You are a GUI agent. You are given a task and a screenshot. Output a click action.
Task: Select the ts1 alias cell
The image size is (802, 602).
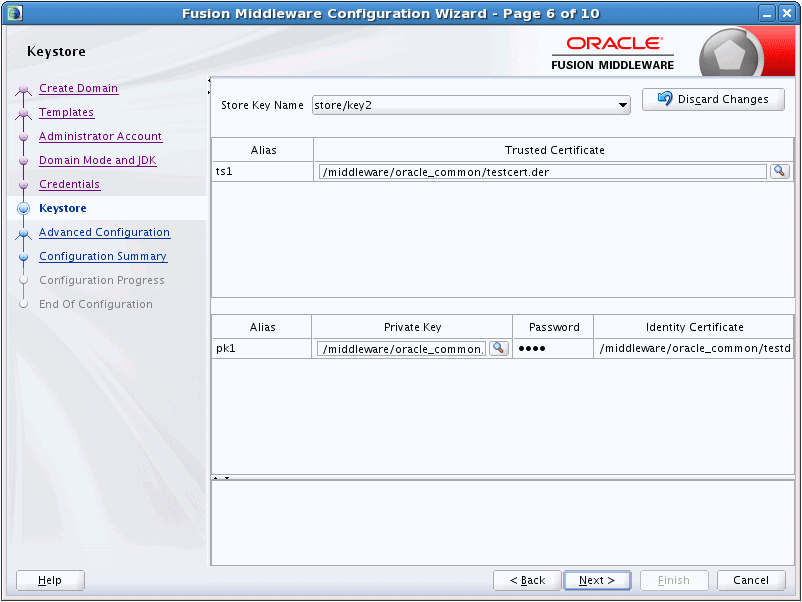point(263,171)
